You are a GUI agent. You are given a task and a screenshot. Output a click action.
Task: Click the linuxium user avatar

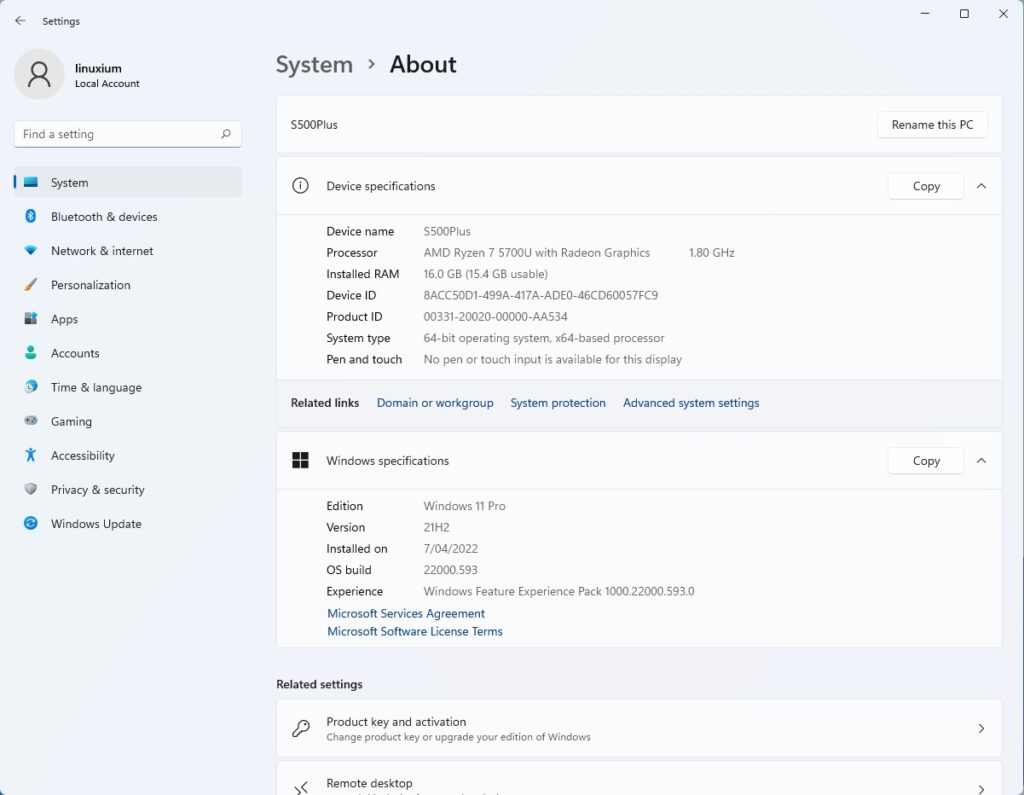(x=39, y=75)
